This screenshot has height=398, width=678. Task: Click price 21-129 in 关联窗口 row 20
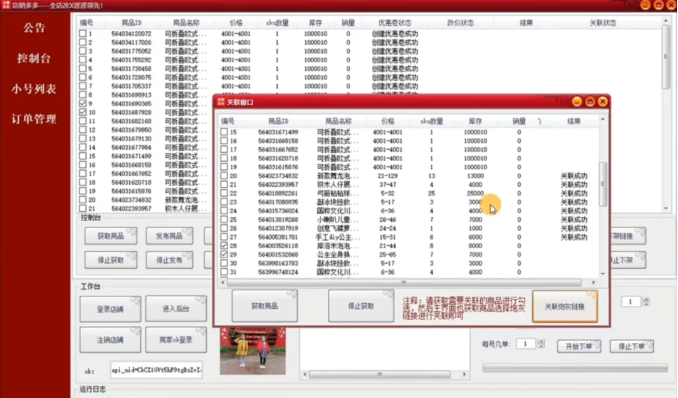pyautogui.click(x=387, y=176)
